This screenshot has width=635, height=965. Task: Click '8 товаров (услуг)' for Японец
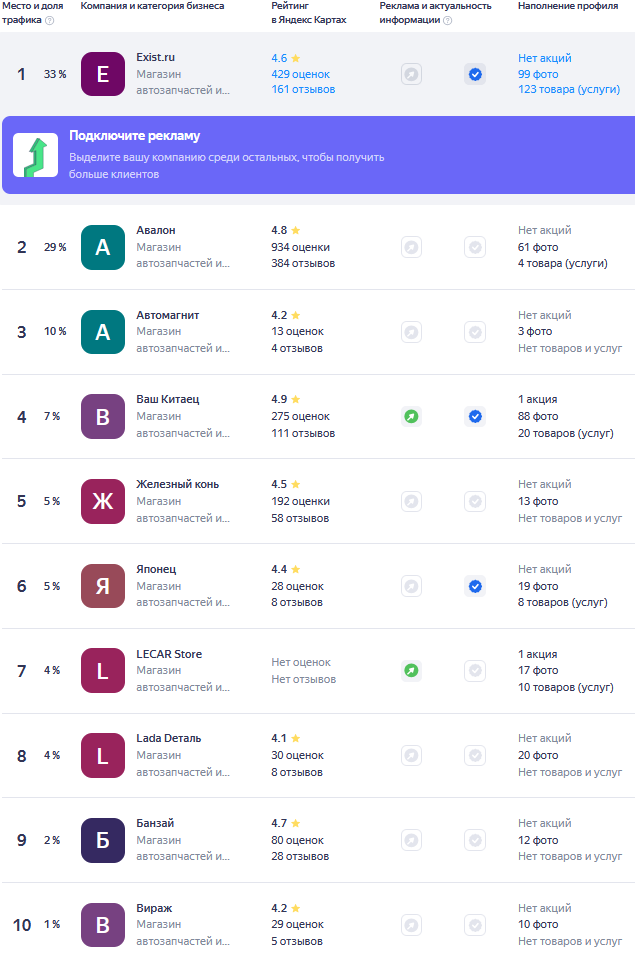[563, 603]
